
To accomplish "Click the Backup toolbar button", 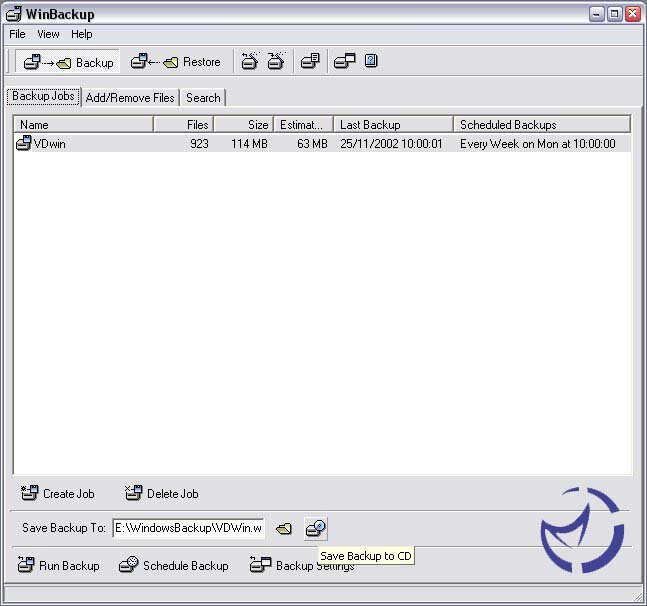I will pos(68,62).
